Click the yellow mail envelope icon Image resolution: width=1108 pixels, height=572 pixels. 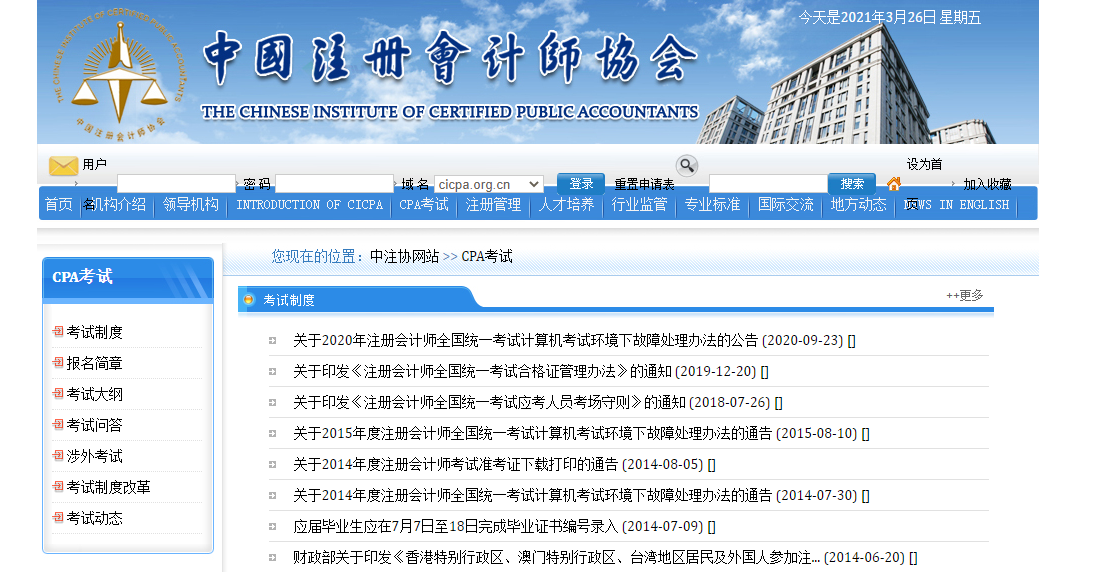(64, 166)
